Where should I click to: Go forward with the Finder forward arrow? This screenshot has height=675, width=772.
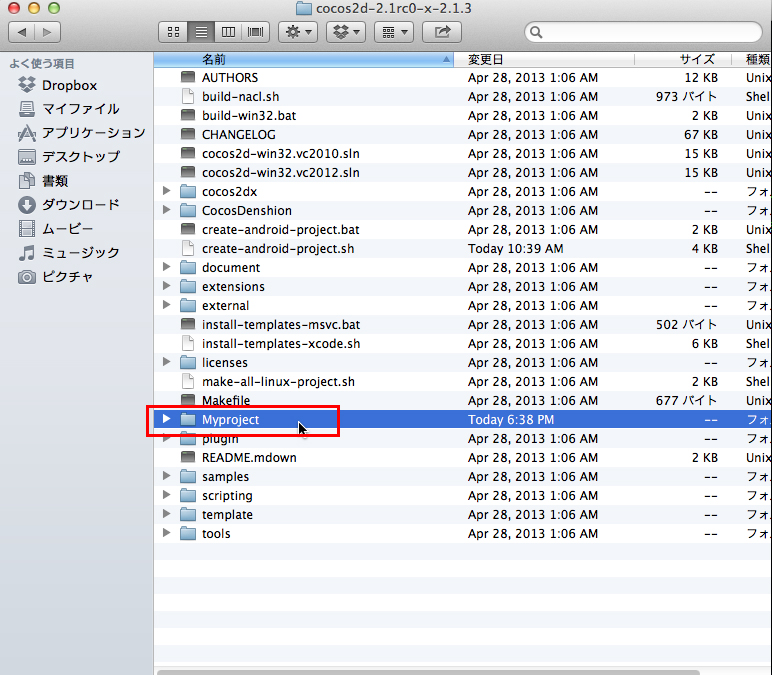pos(47,32)
